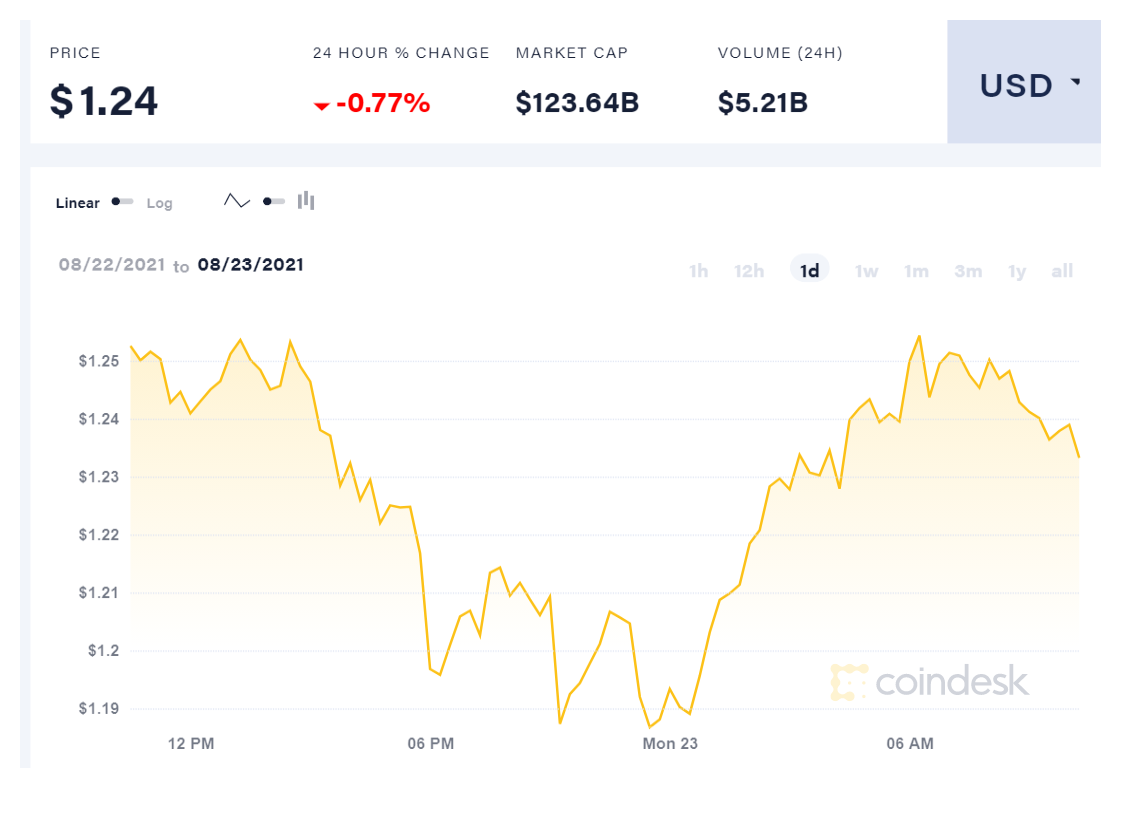This screenshot has width=1121, height=828.
Task: Click the Mon 23 axis marker
Action: (670, 743)
